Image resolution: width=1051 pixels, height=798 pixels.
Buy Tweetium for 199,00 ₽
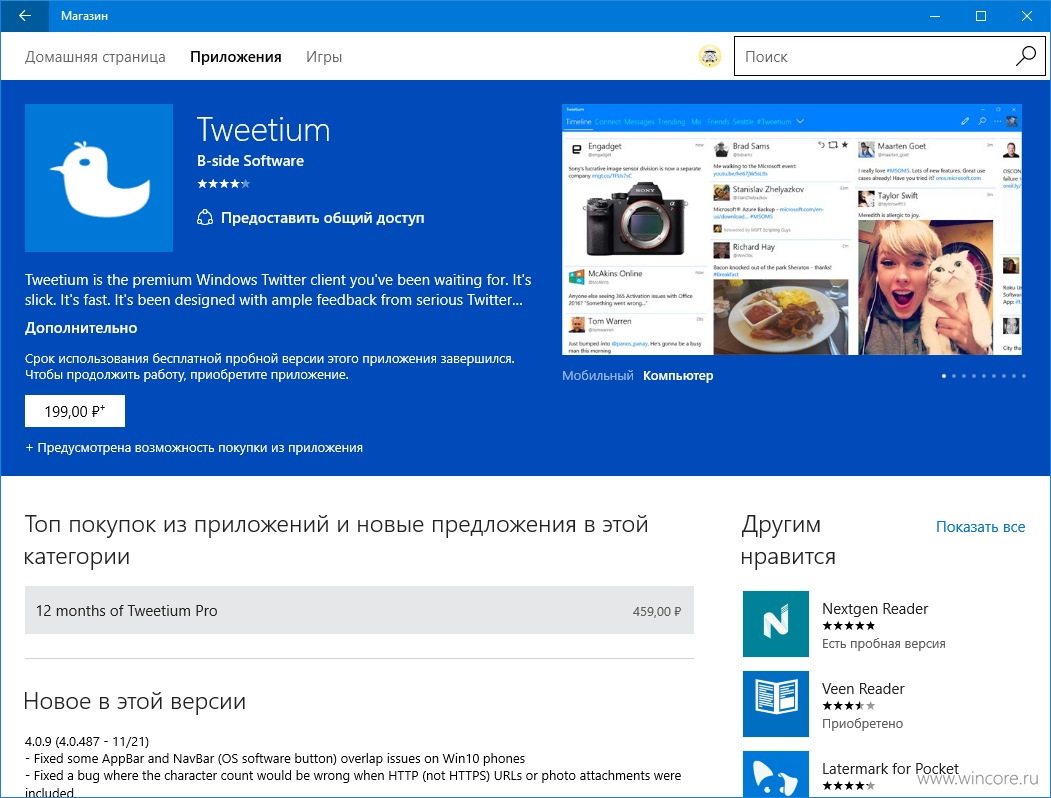point(75,411)
